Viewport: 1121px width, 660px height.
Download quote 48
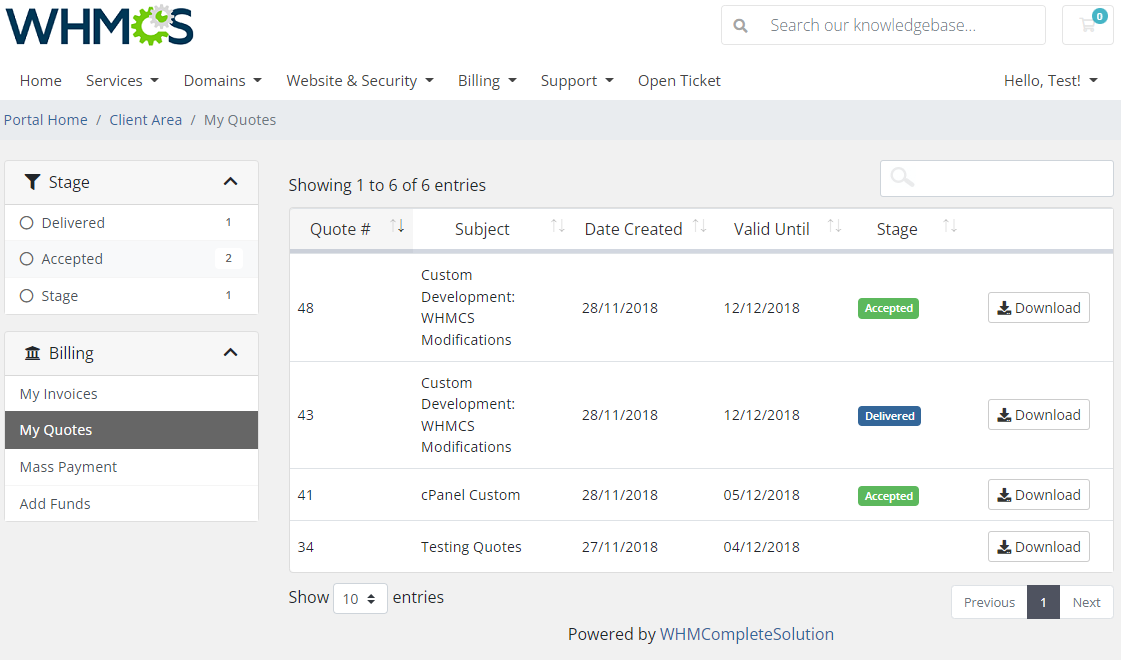pyautogui.click(x=1039, y=307)
